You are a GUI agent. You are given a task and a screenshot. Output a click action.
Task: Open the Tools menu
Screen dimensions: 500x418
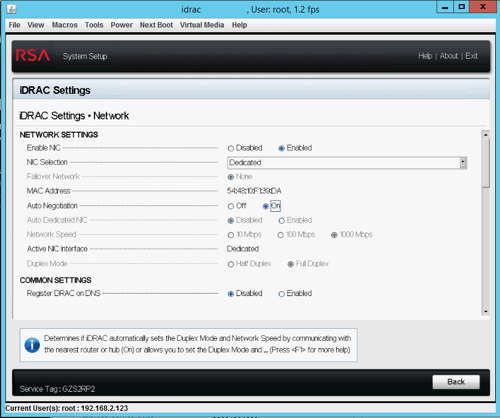(94, 25)
